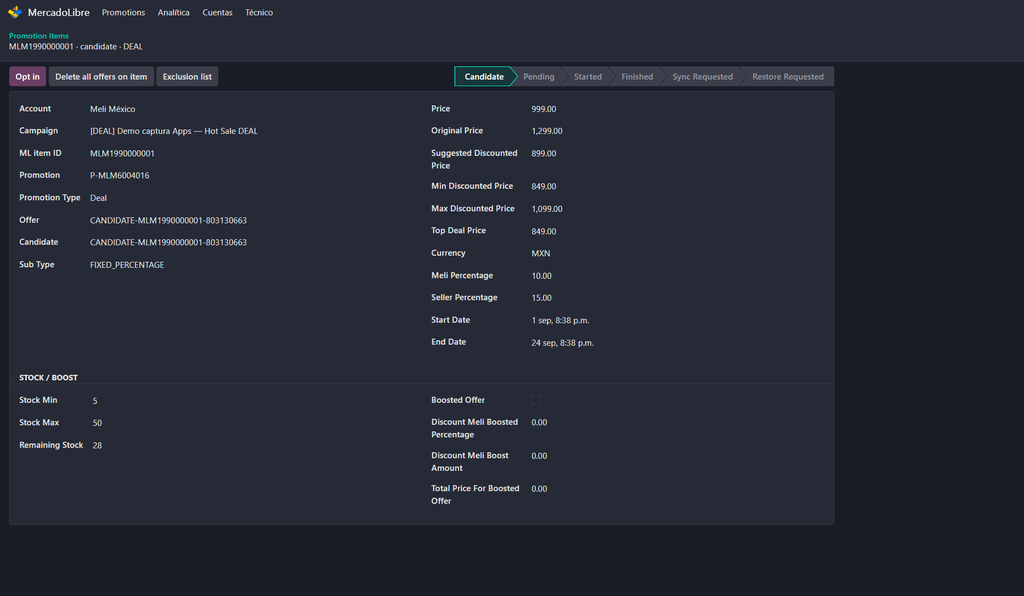Click the STOCK / BOOST section header
This screenshot has width=1024, height=596.
[x=48, y=377]
